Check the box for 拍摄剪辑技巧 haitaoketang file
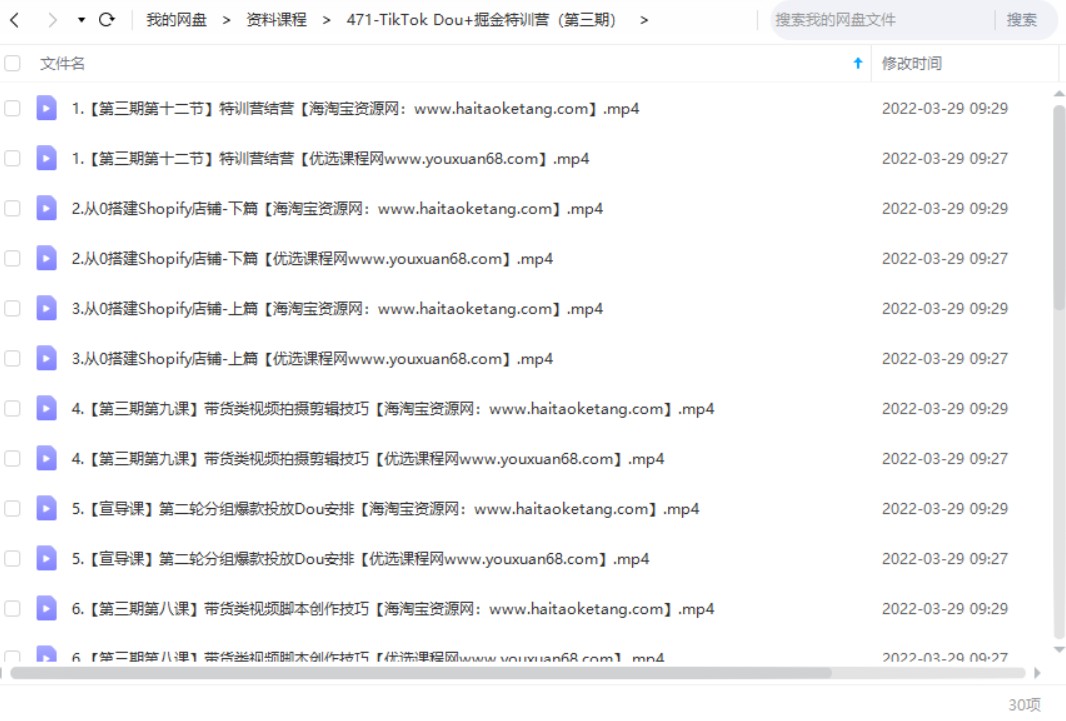The height and width of the screenshot is (721, 1066). click(x=12, y=408)
